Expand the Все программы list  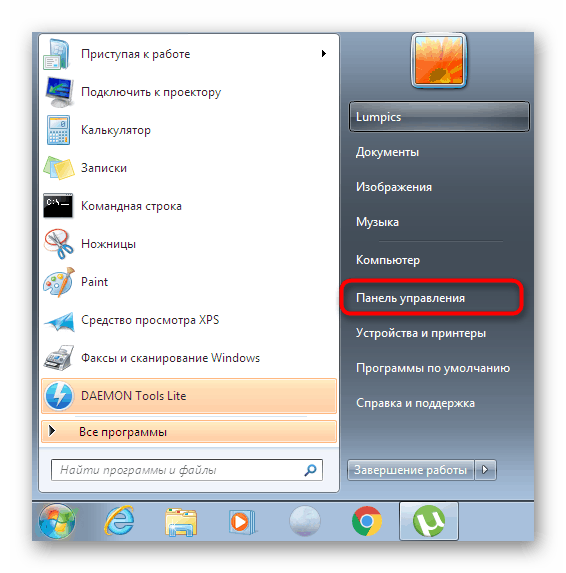click(189, 432)
